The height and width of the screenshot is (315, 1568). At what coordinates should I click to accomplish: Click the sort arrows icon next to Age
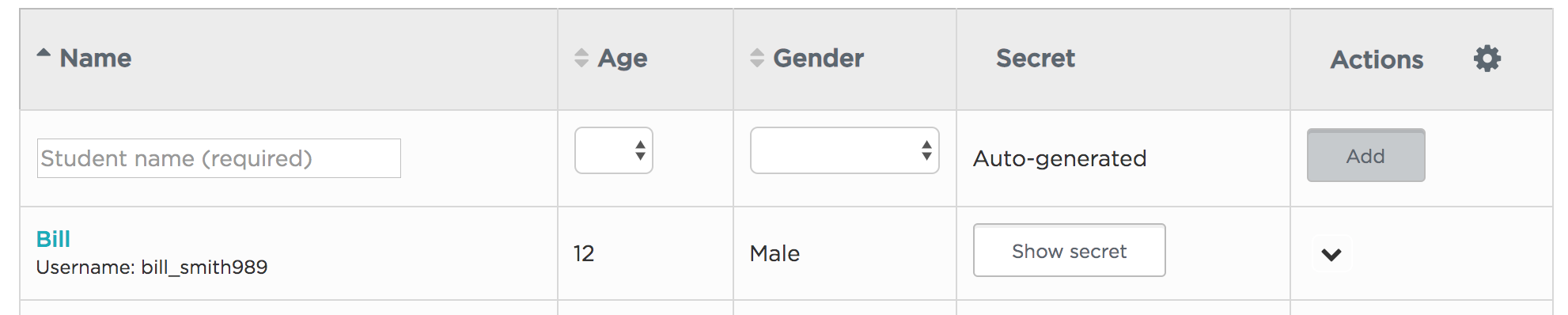pos(581,58)
